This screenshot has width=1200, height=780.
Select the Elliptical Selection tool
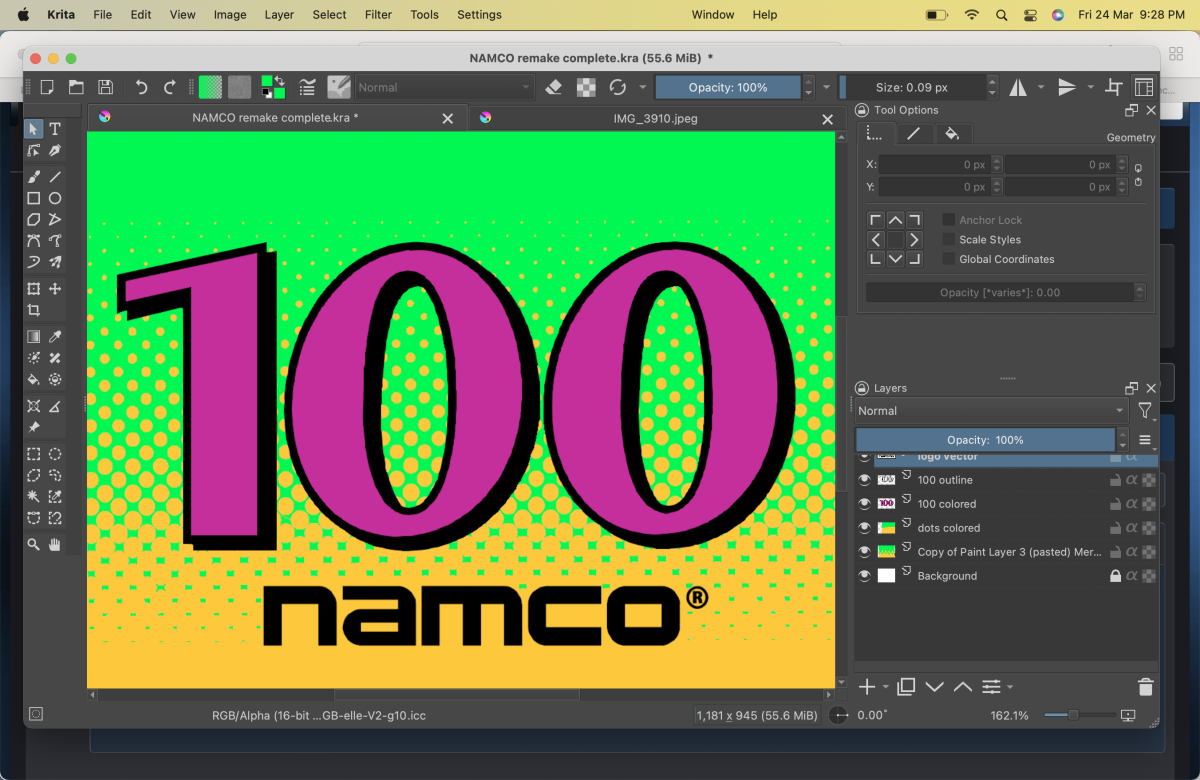click(55, 454)
